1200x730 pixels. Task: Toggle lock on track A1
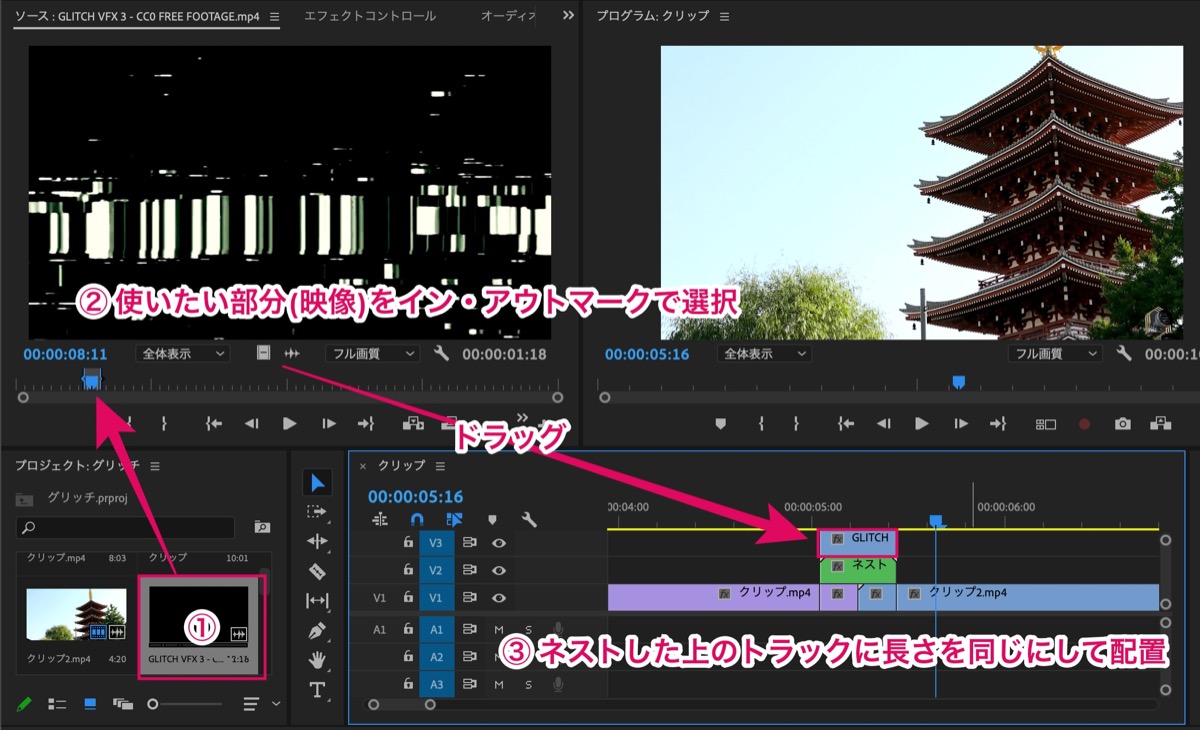(408, 629)
